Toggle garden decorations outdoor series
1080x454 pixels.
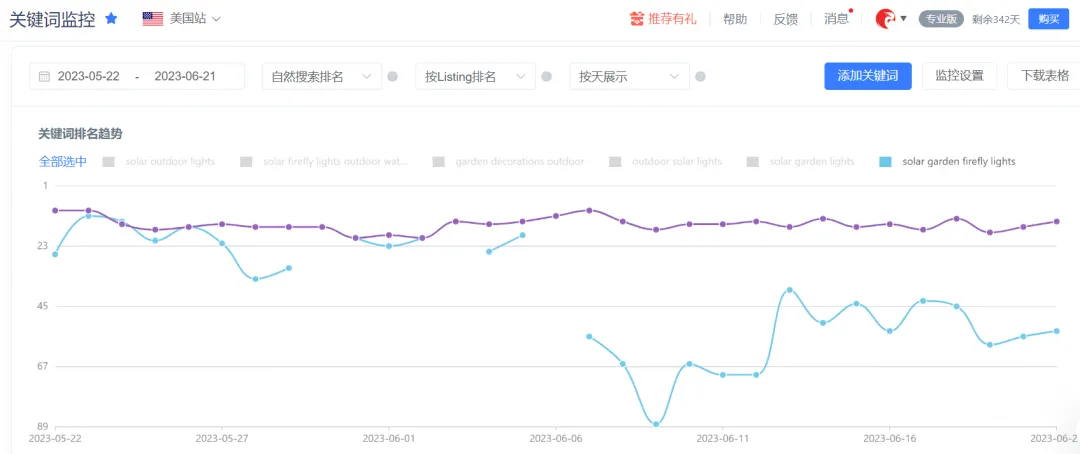pyautogui.click(x=438, y=162)
